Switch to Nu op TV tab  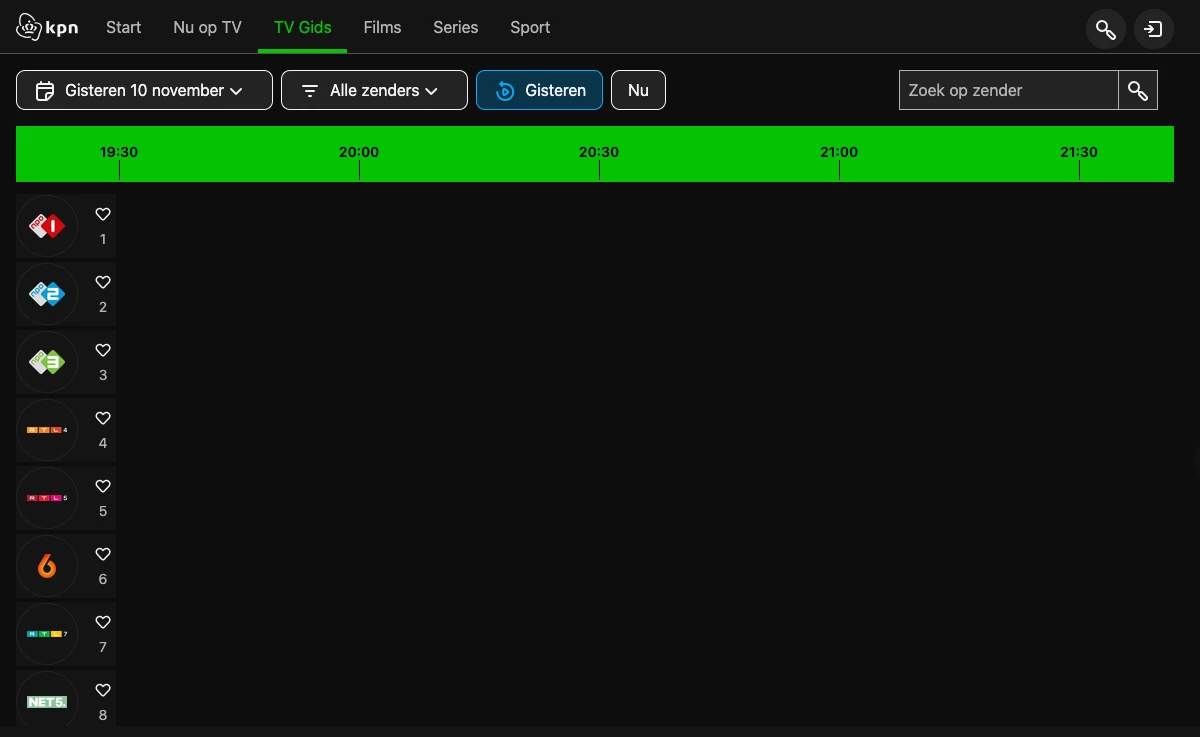click(207, 28)
